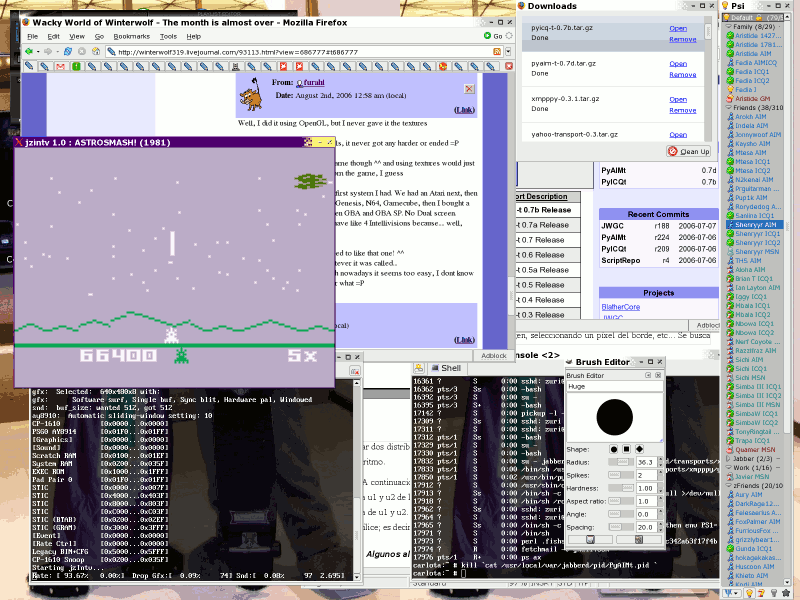Click the RSS feed icon in the address bar
Screen dimensions: 800x600
499,49
